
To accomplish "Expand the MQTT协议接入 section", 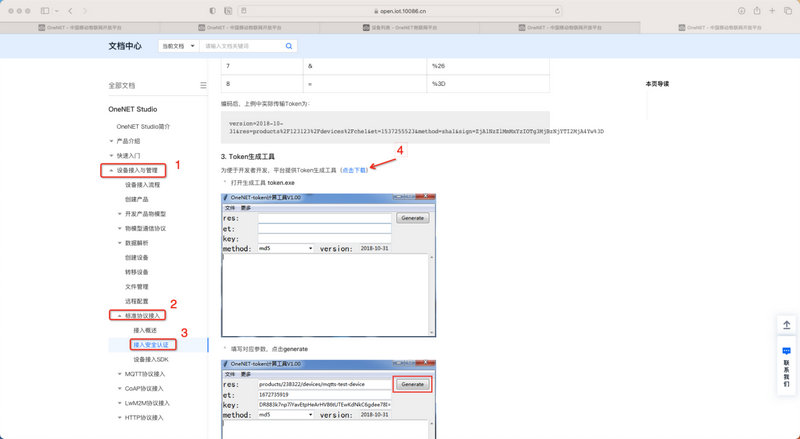I will [119, 373].
